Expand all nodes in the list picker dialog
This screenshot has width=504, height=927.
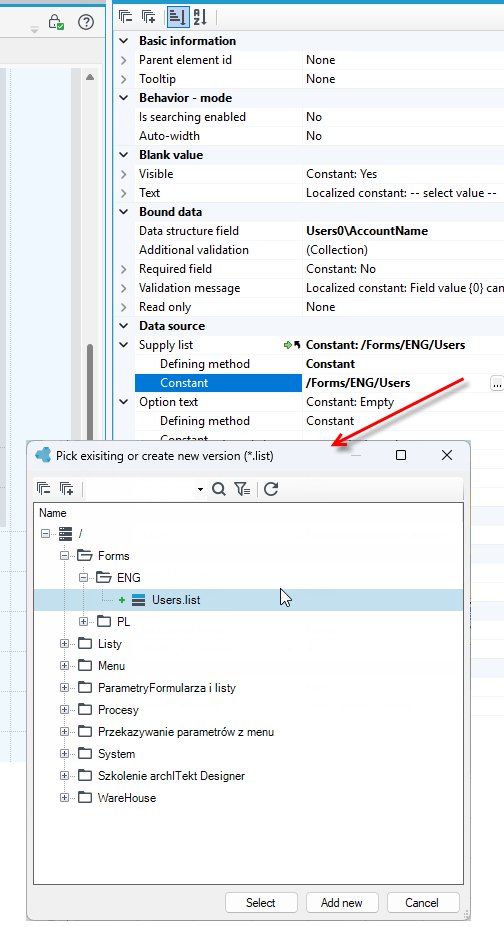66,489
